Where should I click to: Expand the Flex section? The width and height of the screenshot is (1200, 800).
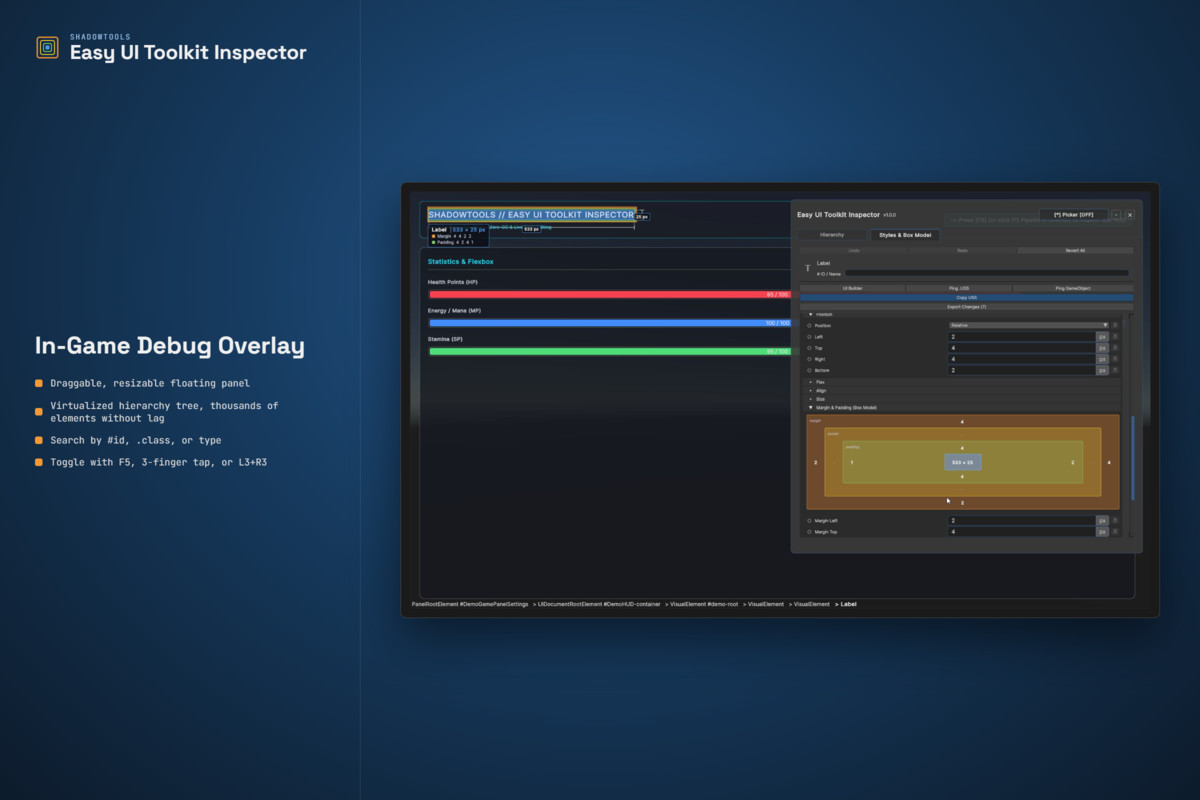point(810,382)
